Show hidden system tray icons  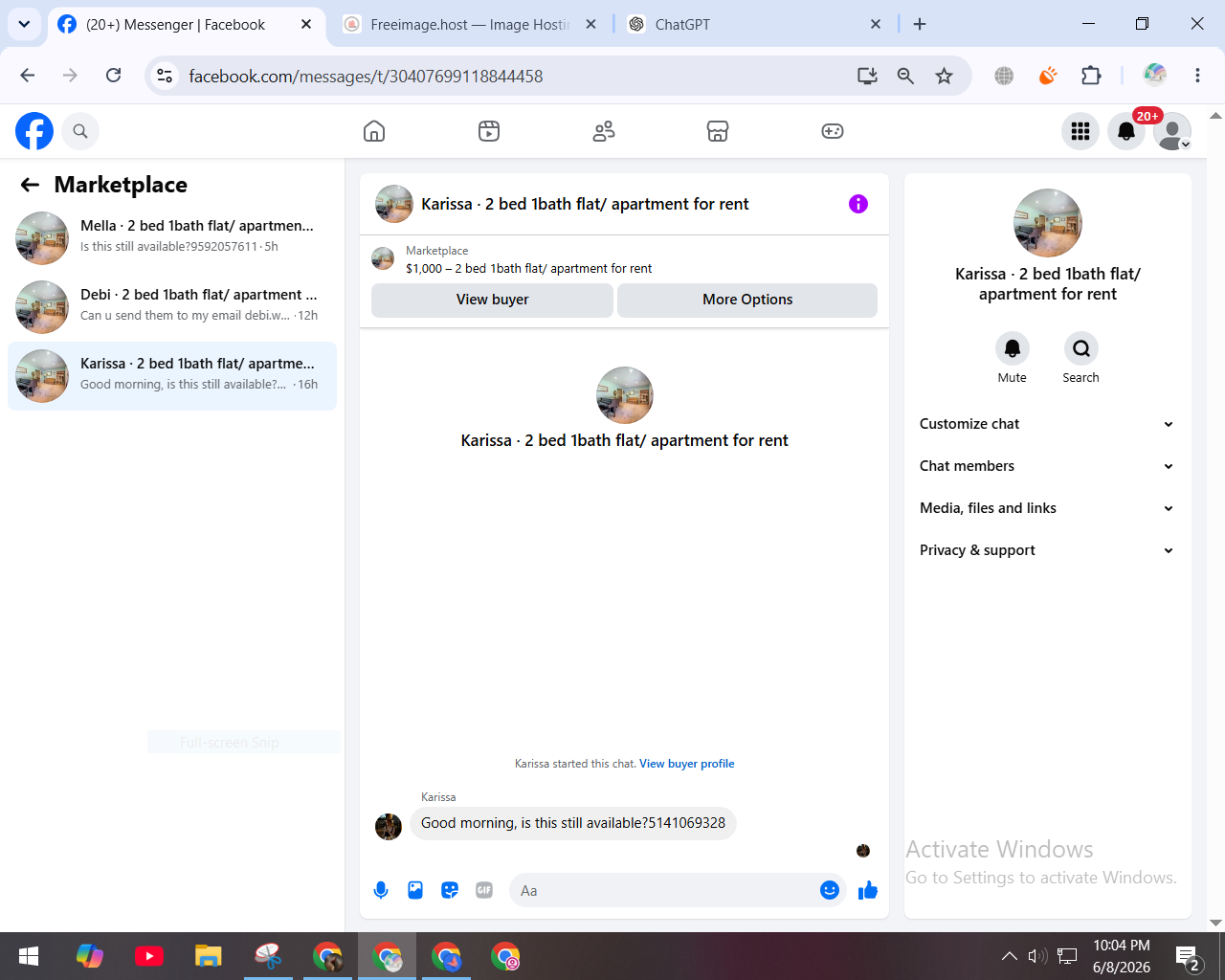[1010, 956]
